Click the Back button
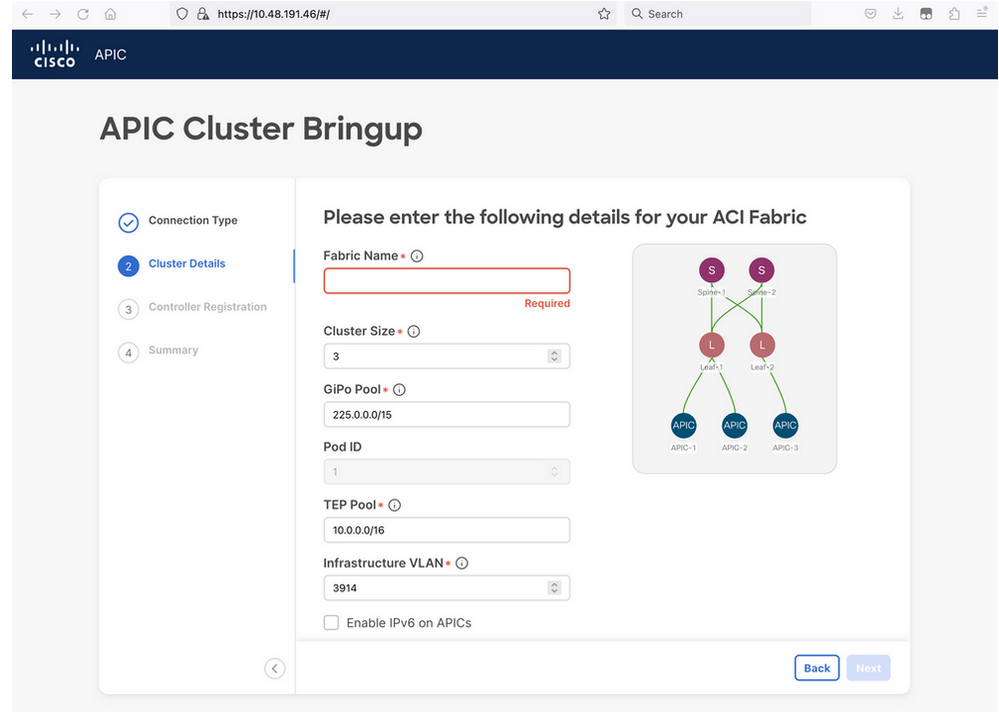Image resolution: width=999 pixels, height=714 pixels. pyautogui.click(x=817, y=668)
